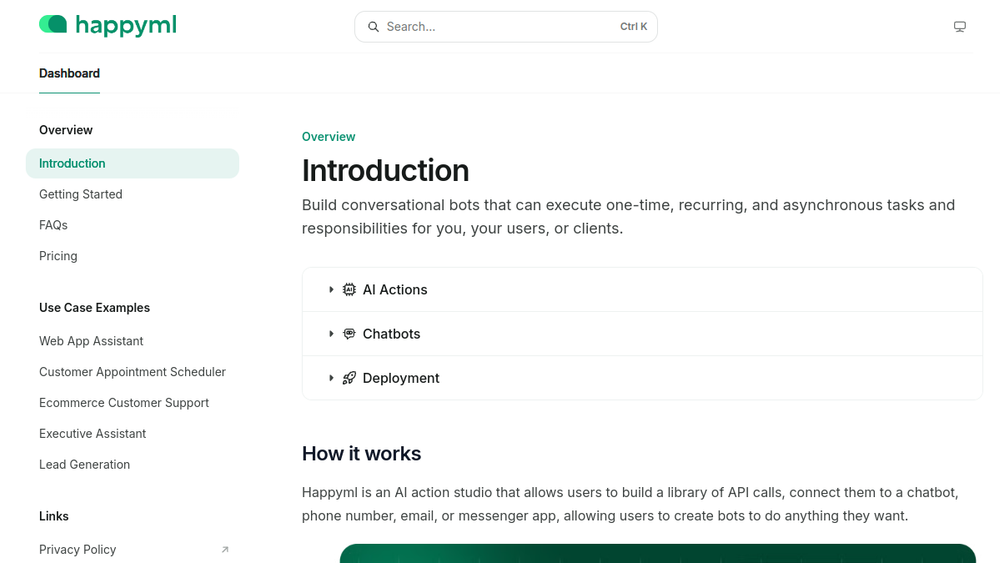Screen dimensions: 1000x563
Task: Open Executive Assistant example
Action: [x=92, y=434]
